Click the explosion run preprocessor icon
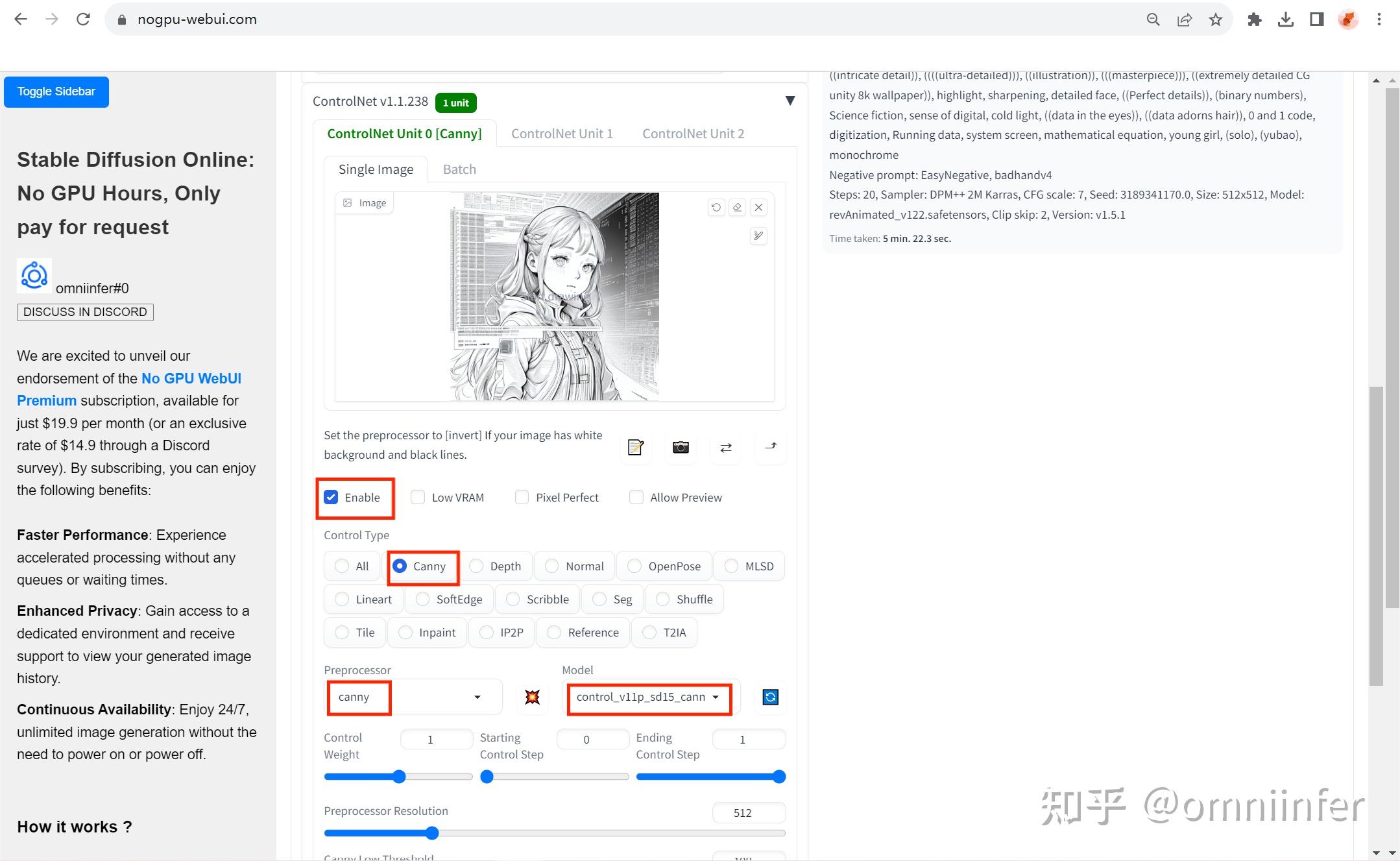Image resolution: width=1400 pixels, height=861 pixels. (x=532, y=697)
